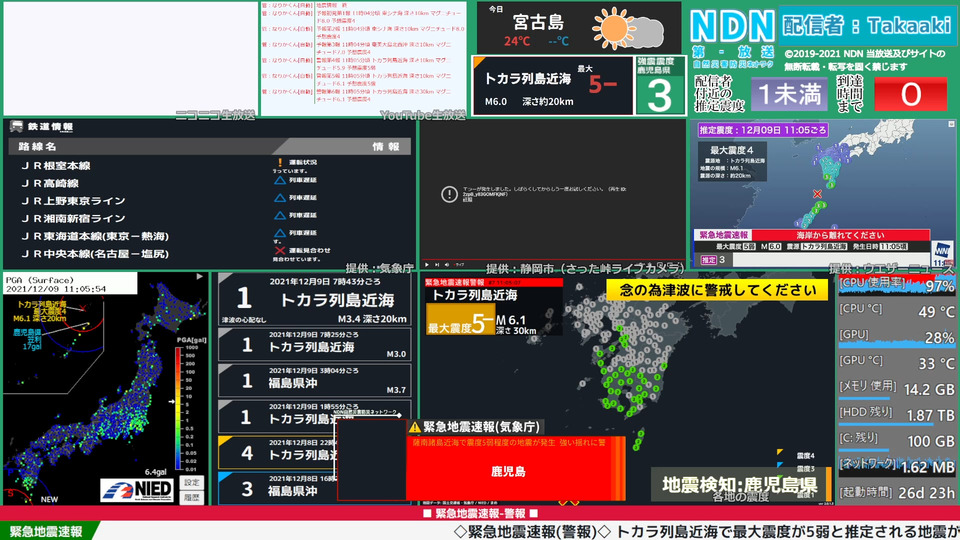This screenshot has height=540, width=960.
Task: Select the 3時04分 福島県沖 M3.7 entry
Action: pyautogui.click(x=314, y=380)
